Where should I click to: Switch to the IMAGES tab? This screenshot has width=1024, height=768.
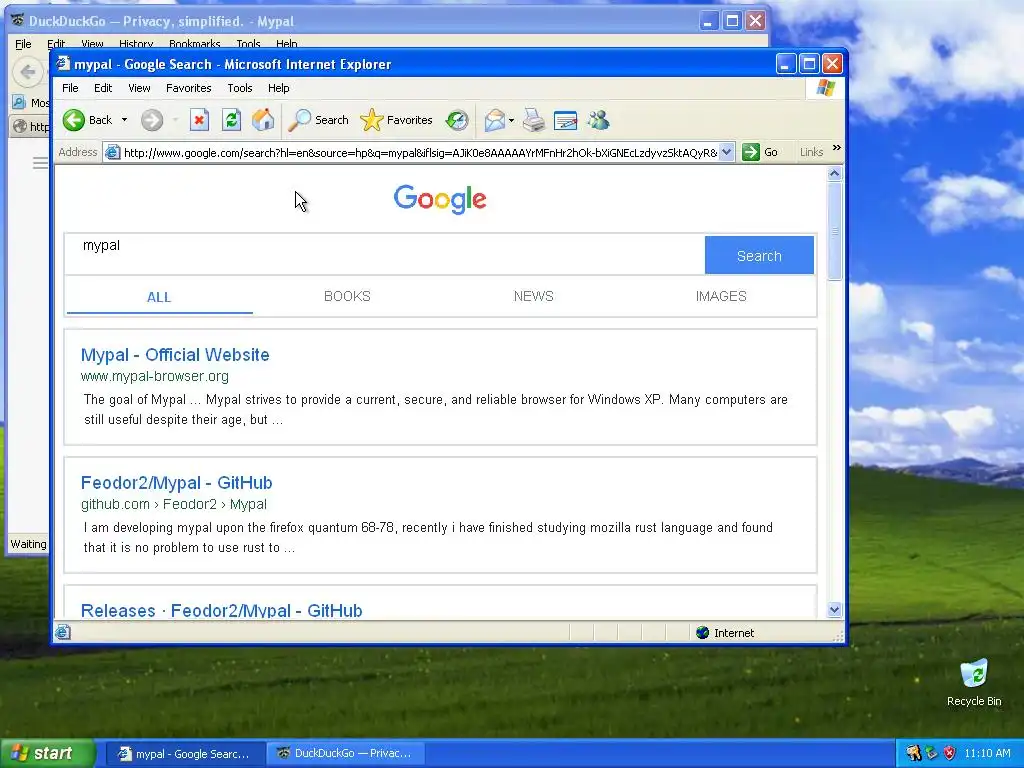coord(721,296)
